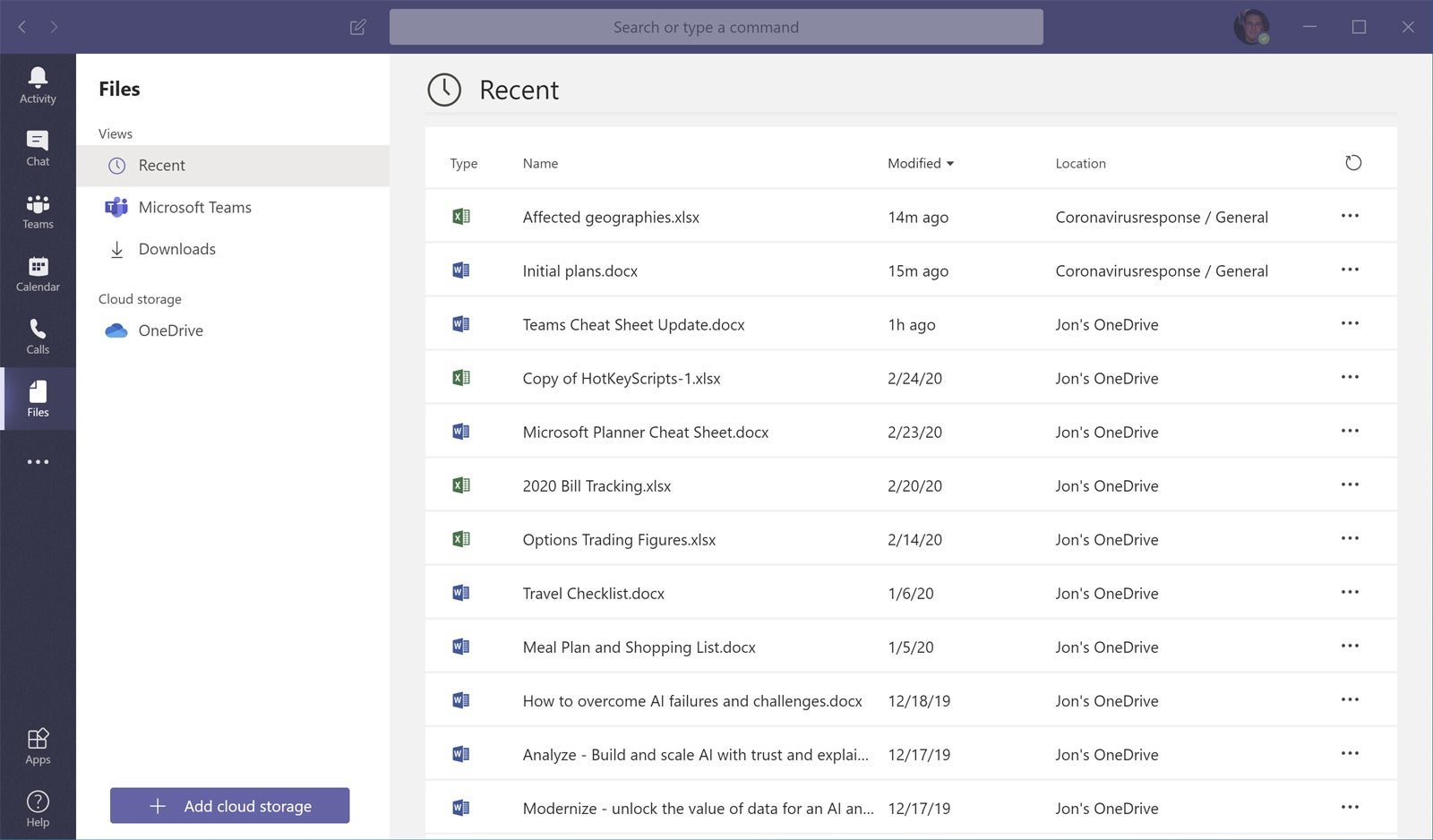Screen dimensions: 1433x840
Task: Go back with the left arrow
Action: 22,27
